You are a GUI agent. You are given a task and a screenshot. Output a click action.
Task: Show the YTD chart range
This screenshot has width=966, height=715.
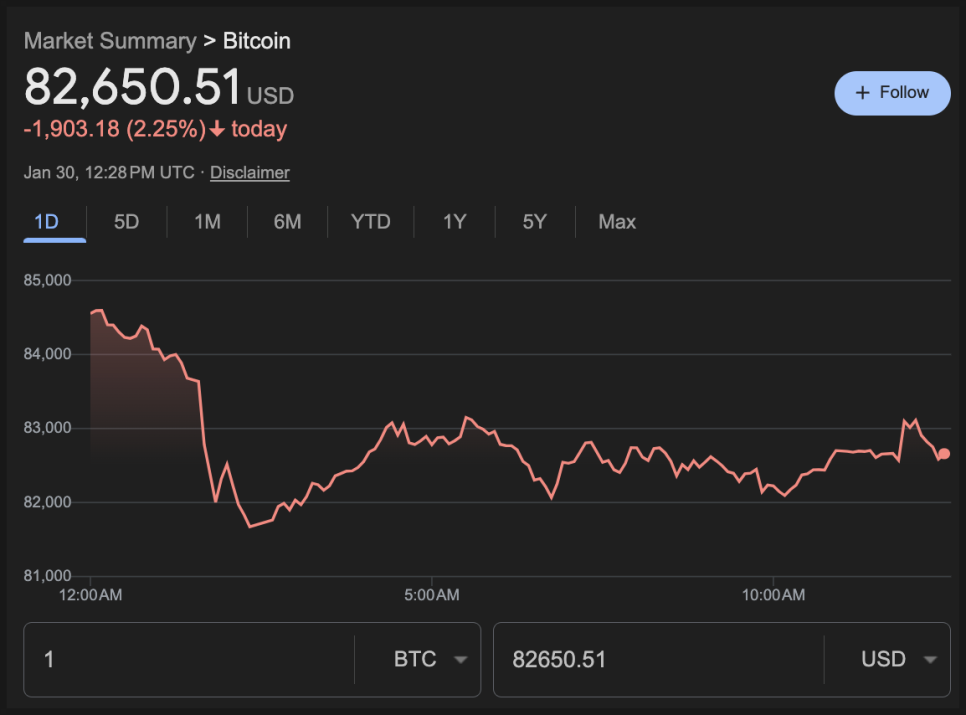[x=370, y=221]
